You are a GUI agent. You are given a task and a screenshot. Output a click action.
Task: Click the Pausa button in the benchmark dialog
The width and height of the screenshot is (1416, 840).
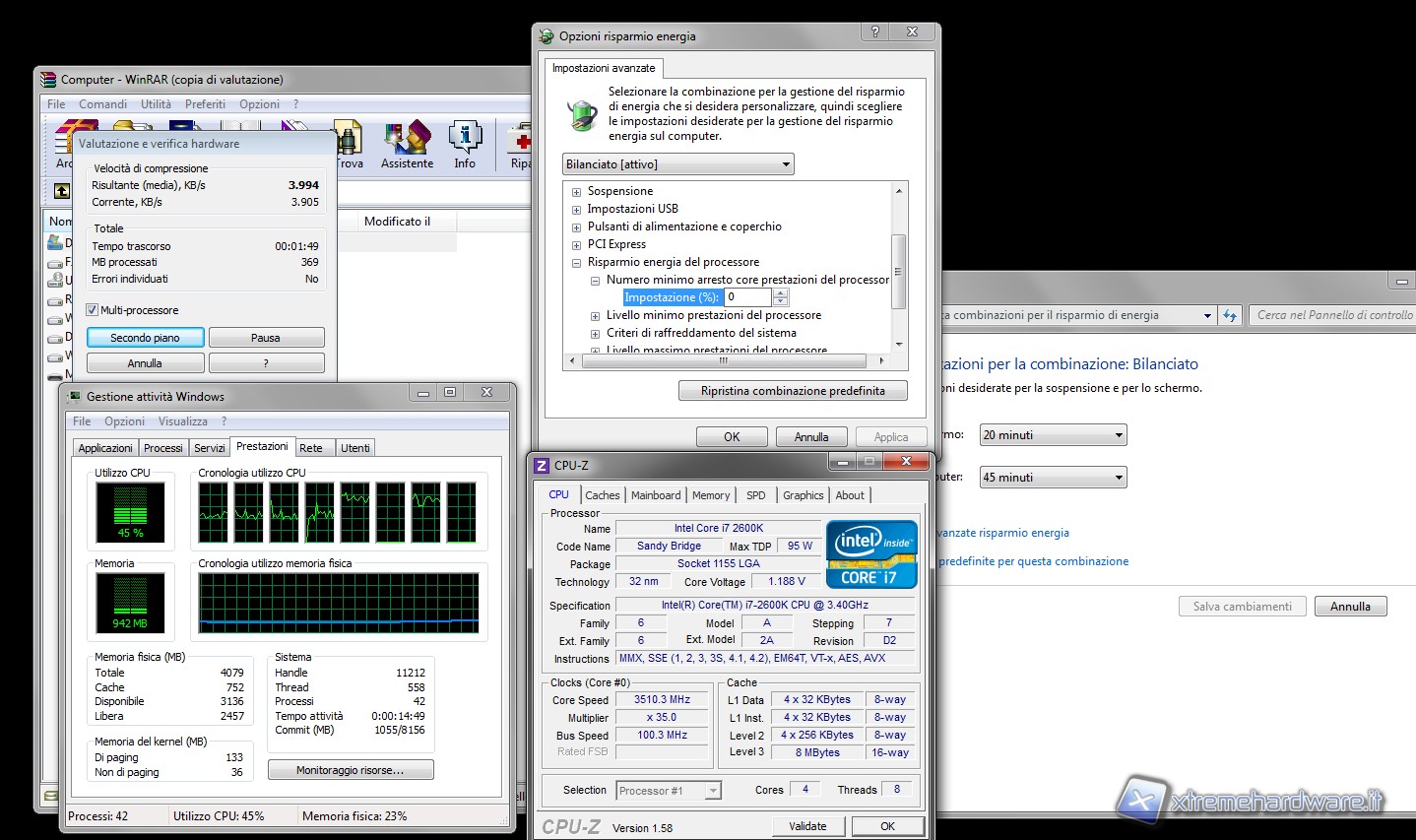click(266, 338)
